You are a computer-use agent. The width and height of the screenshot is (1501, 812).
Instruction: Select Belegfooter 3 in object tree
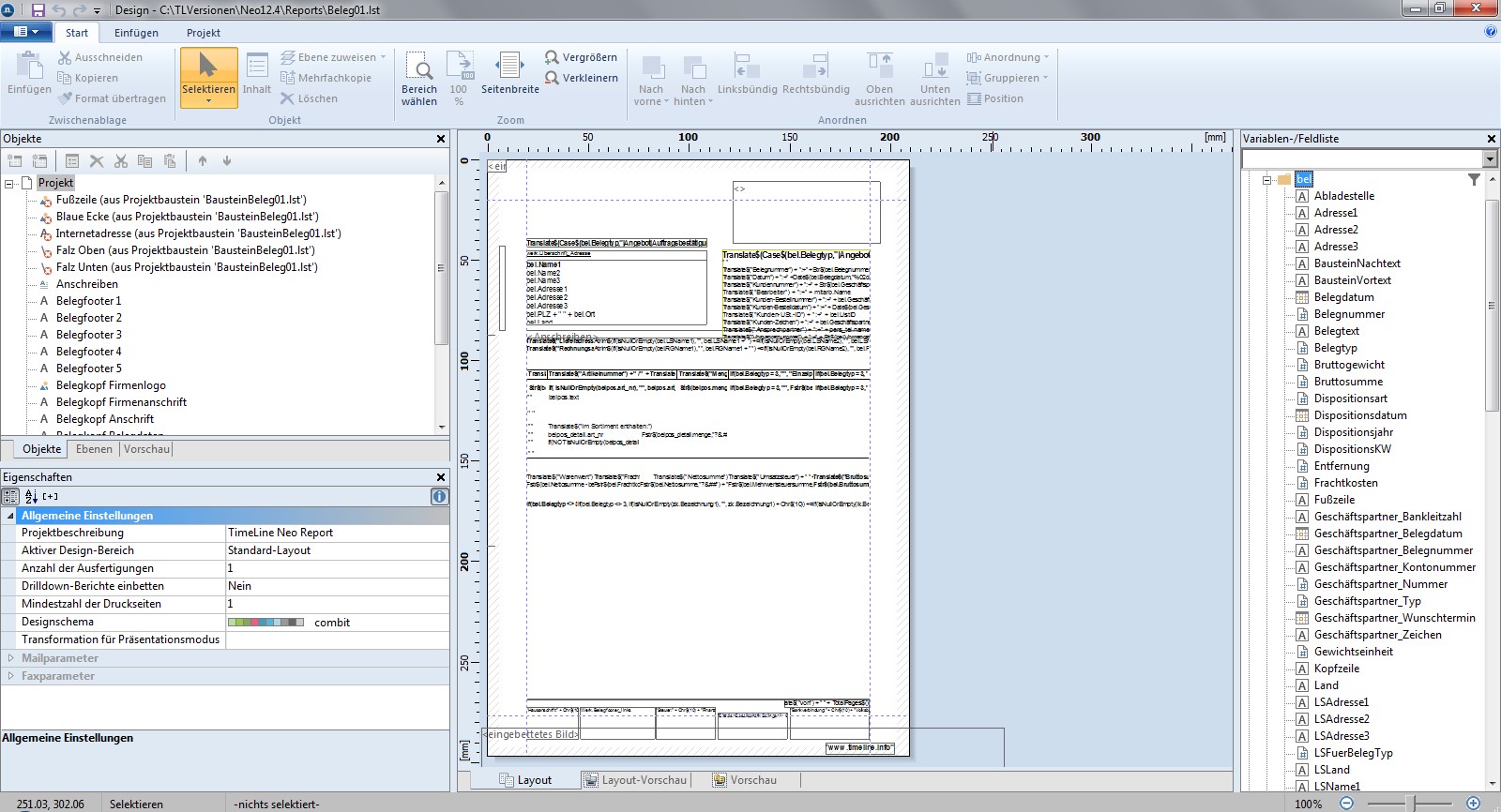[88, 335]
